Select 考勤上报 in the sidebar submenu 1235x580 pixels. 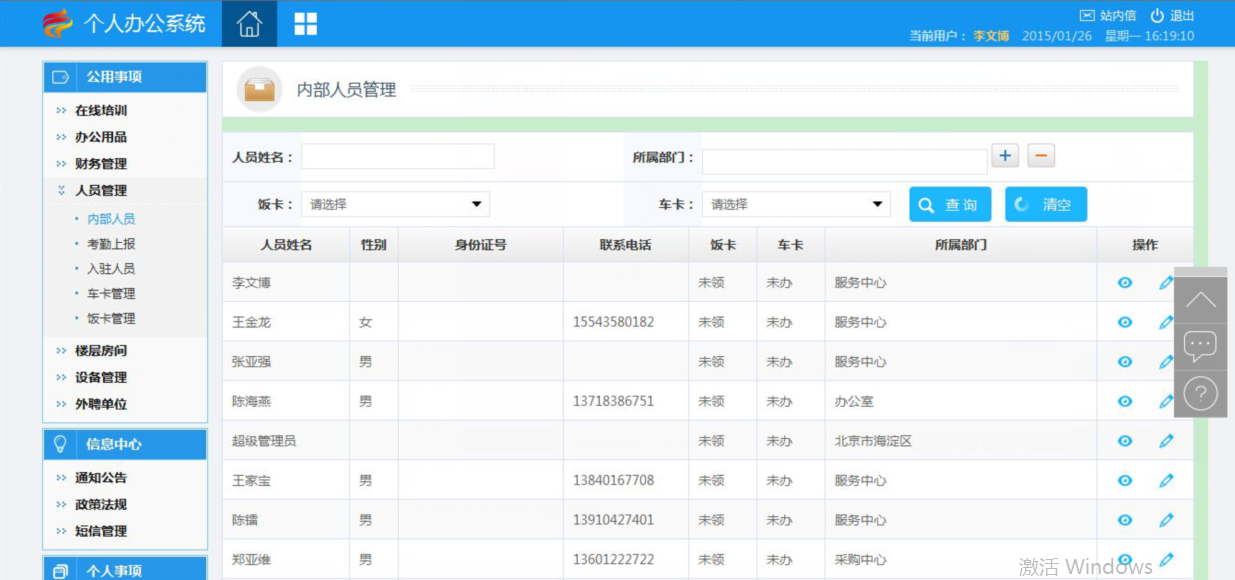(110, 244)
